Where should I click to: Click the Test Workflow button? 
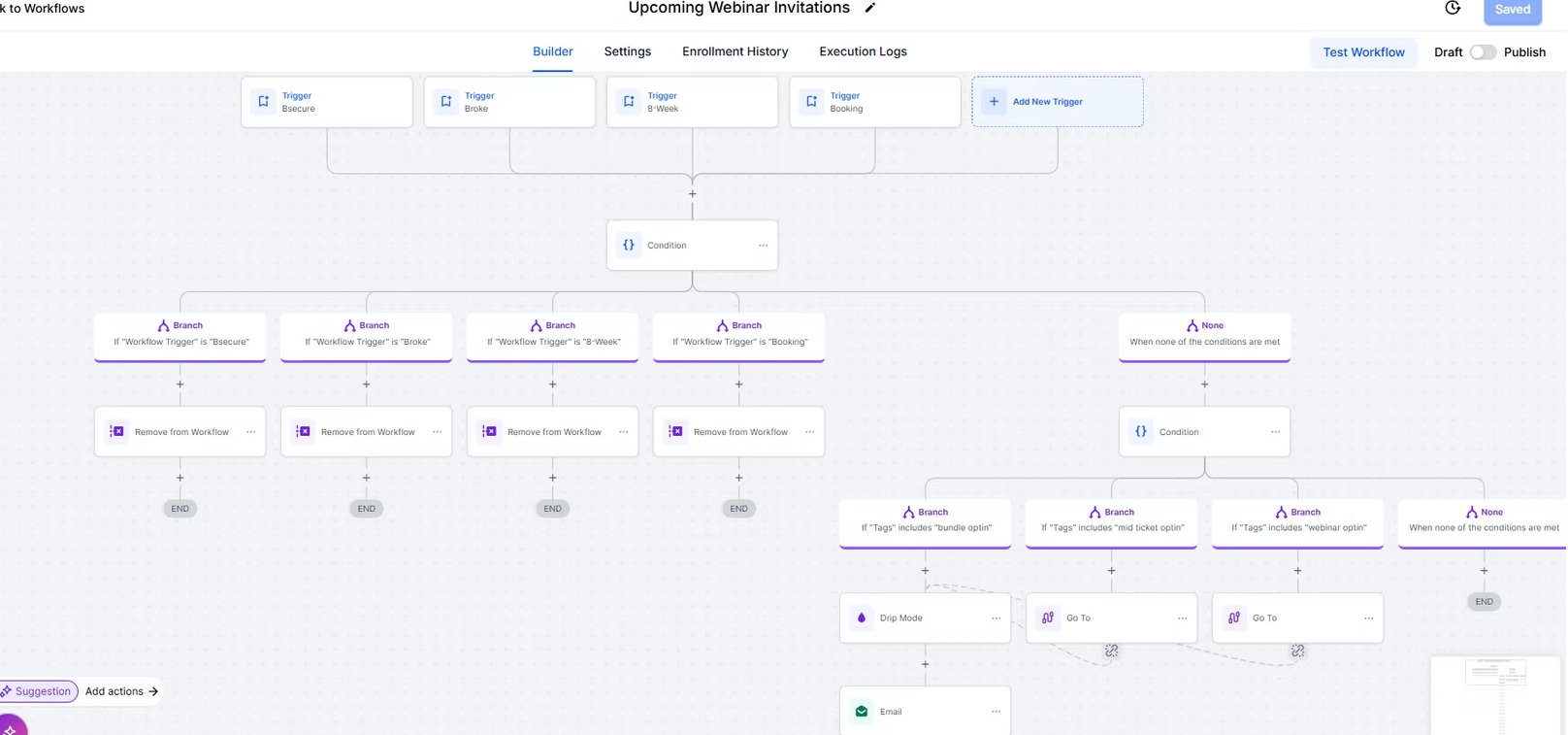click(1363, 52)
